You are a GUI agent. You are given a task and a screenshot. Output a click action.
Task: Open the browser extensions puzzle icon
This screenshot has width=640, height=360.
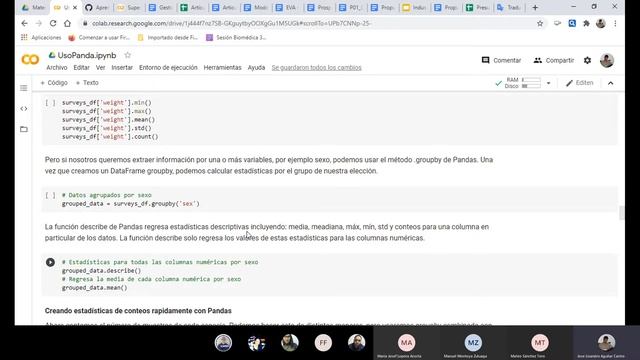586,23
